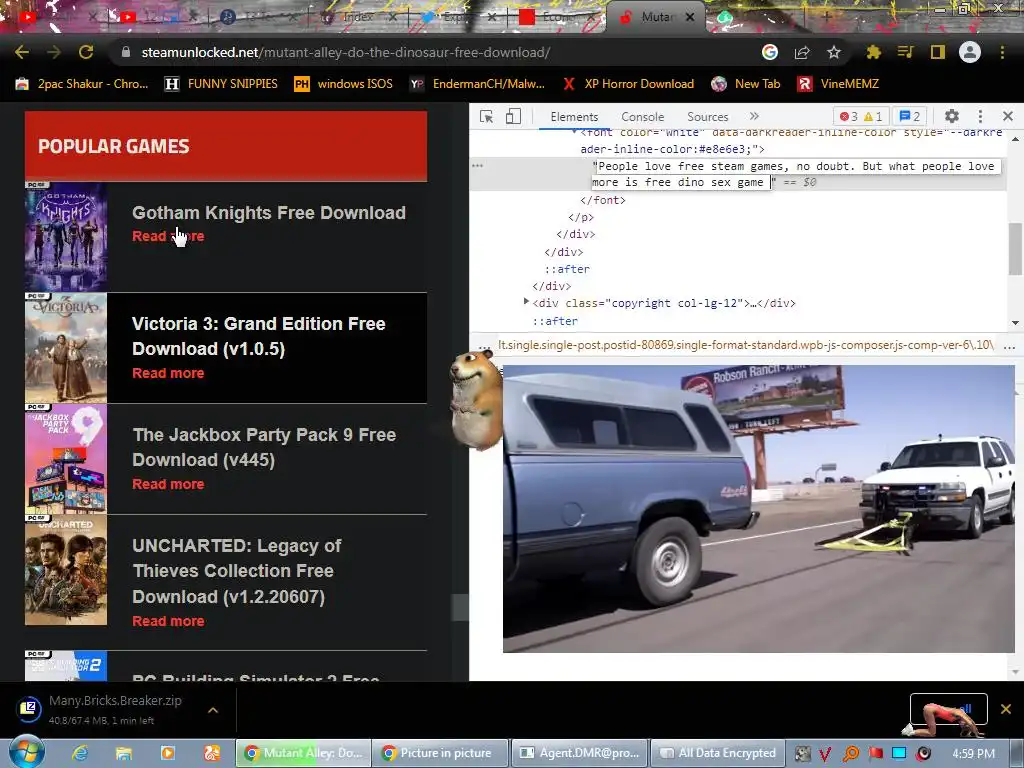Open the Windows Start button

pyautogui.click(x=26, y=752)
